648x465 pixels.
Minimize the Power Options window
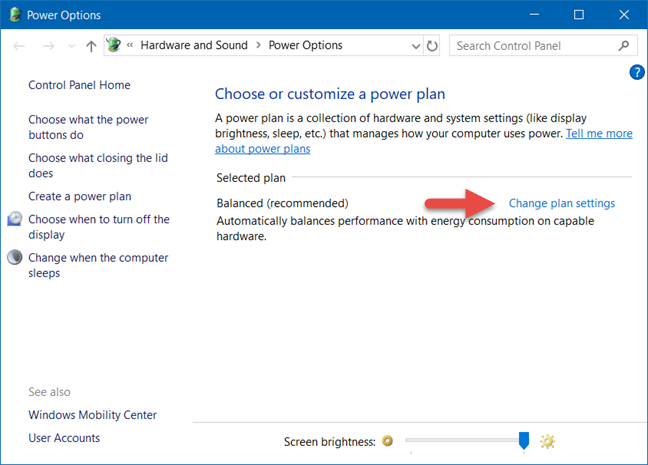pos(534,15)
